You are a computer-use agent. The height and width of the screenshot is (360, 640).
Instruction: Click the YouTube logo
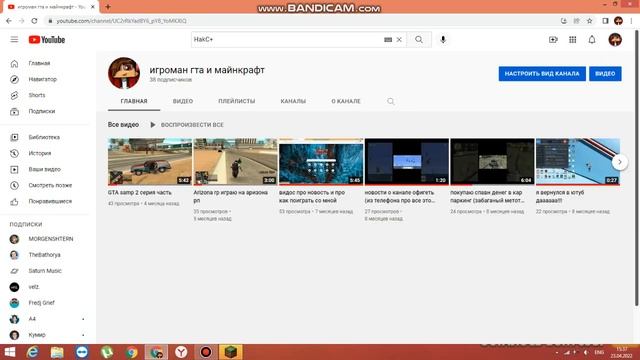click(x=47, y=40)
